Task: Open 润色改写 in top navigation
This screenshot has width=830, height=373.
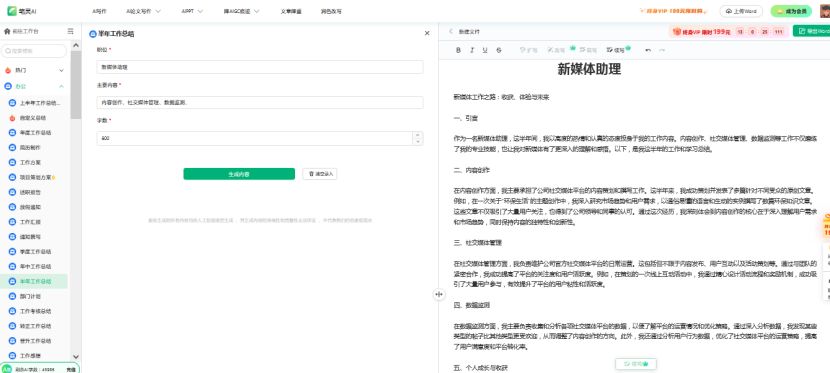Action: pos(331,11)
